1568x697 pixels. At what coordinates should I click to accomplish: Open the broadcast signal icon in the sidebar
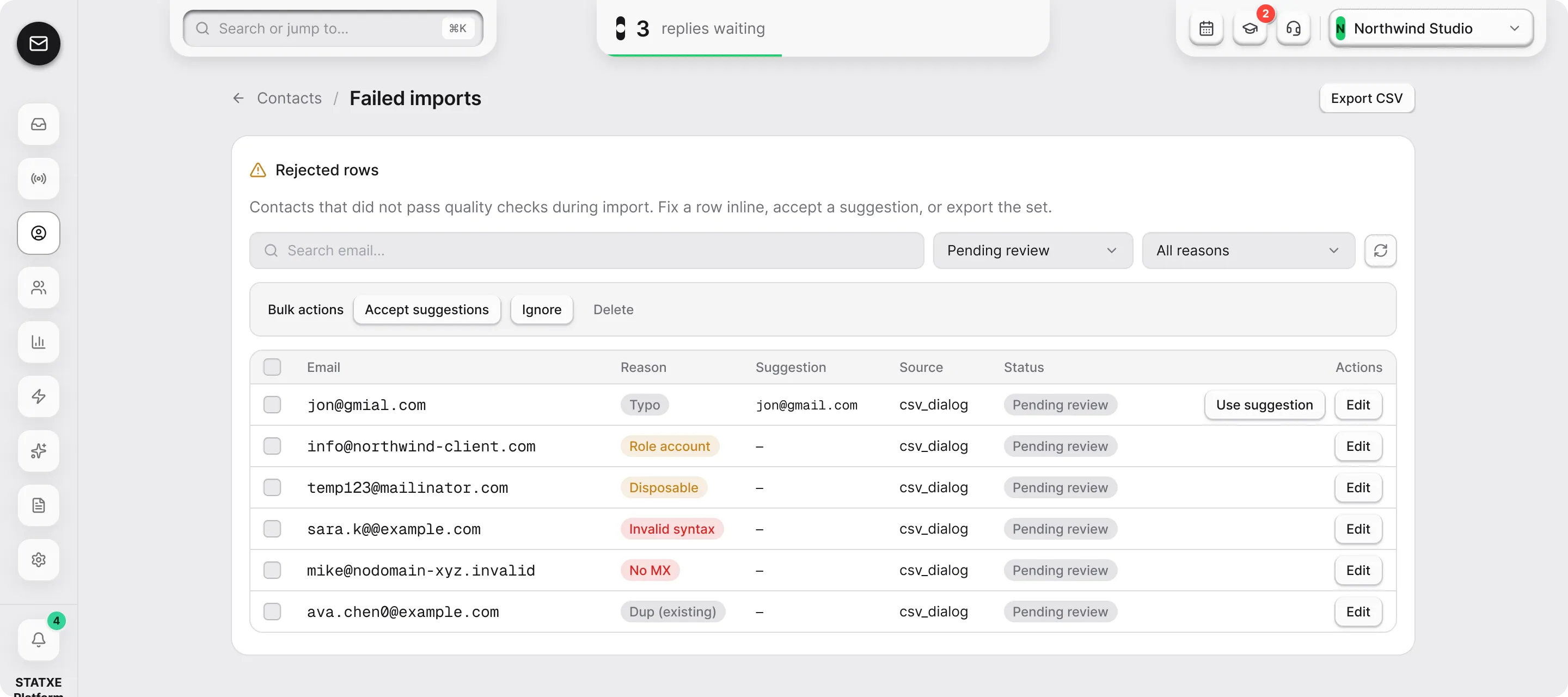(38, 179)
